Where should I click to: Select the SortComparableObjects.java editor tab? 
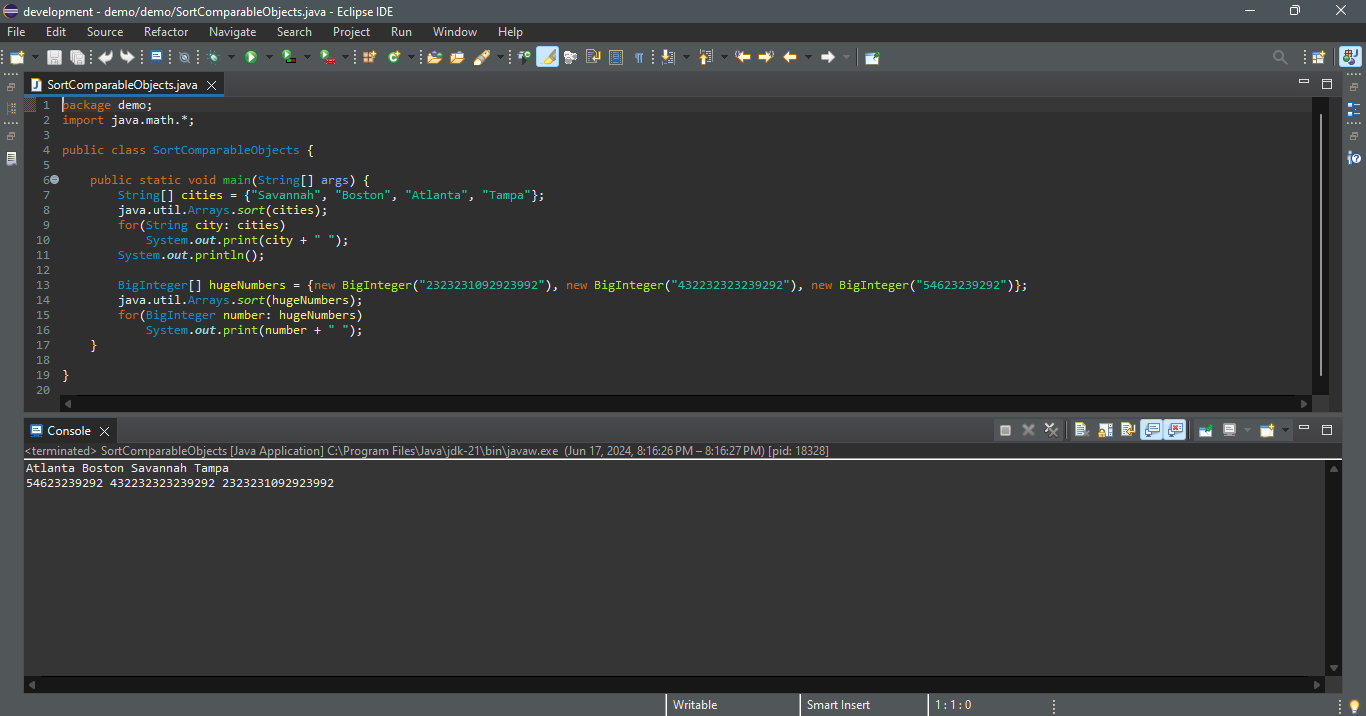click(x=121, y=85)
